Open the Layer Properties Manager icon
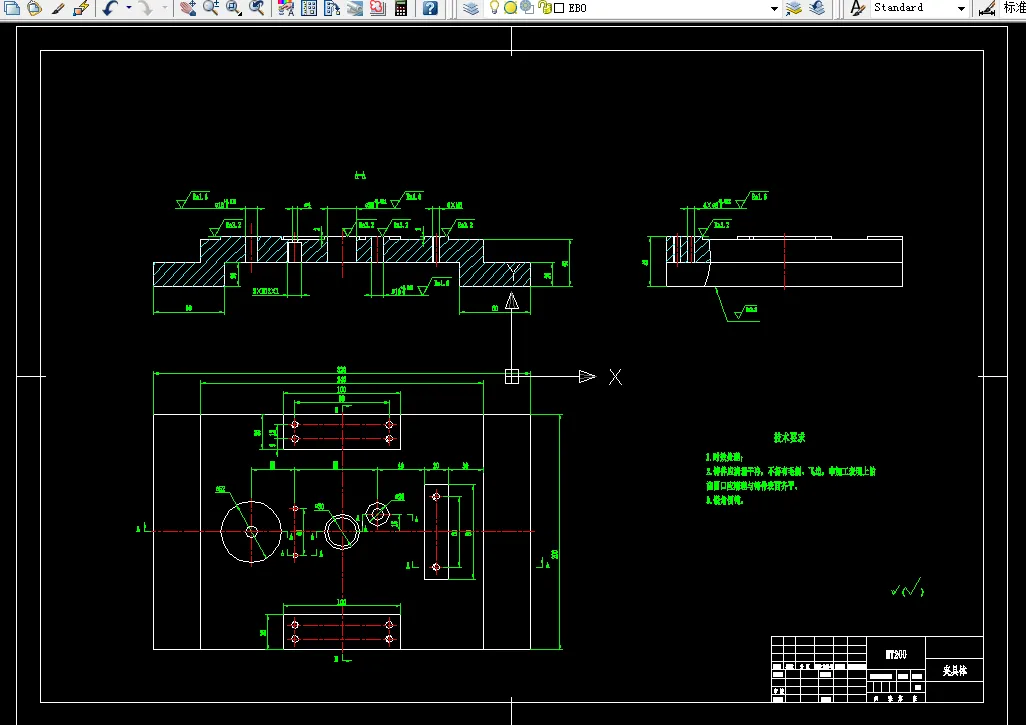Viewport: 1026px width, 725px height. [x=471, y=8]
